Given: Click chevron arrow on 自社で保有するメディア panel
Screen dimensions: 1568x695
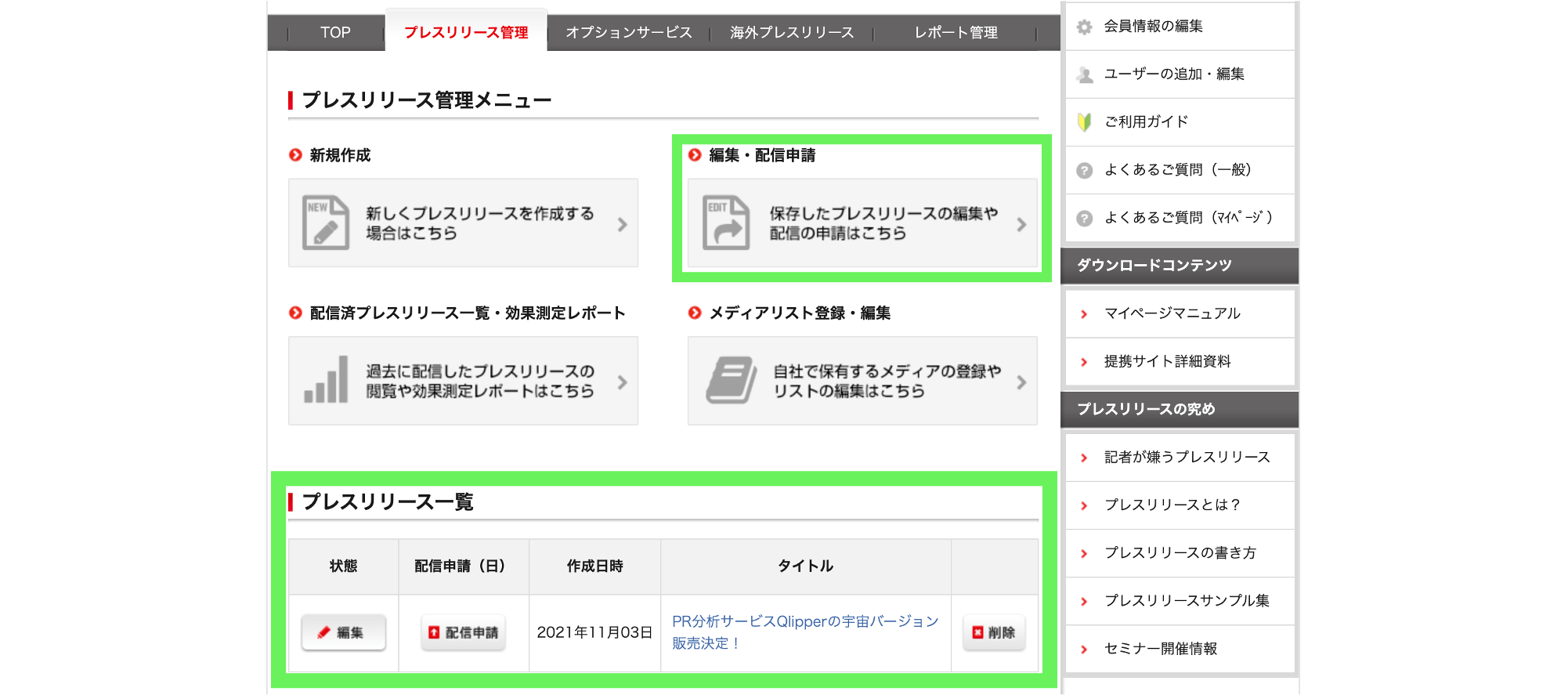Looking at the screenshot, I should point(1021,382).
